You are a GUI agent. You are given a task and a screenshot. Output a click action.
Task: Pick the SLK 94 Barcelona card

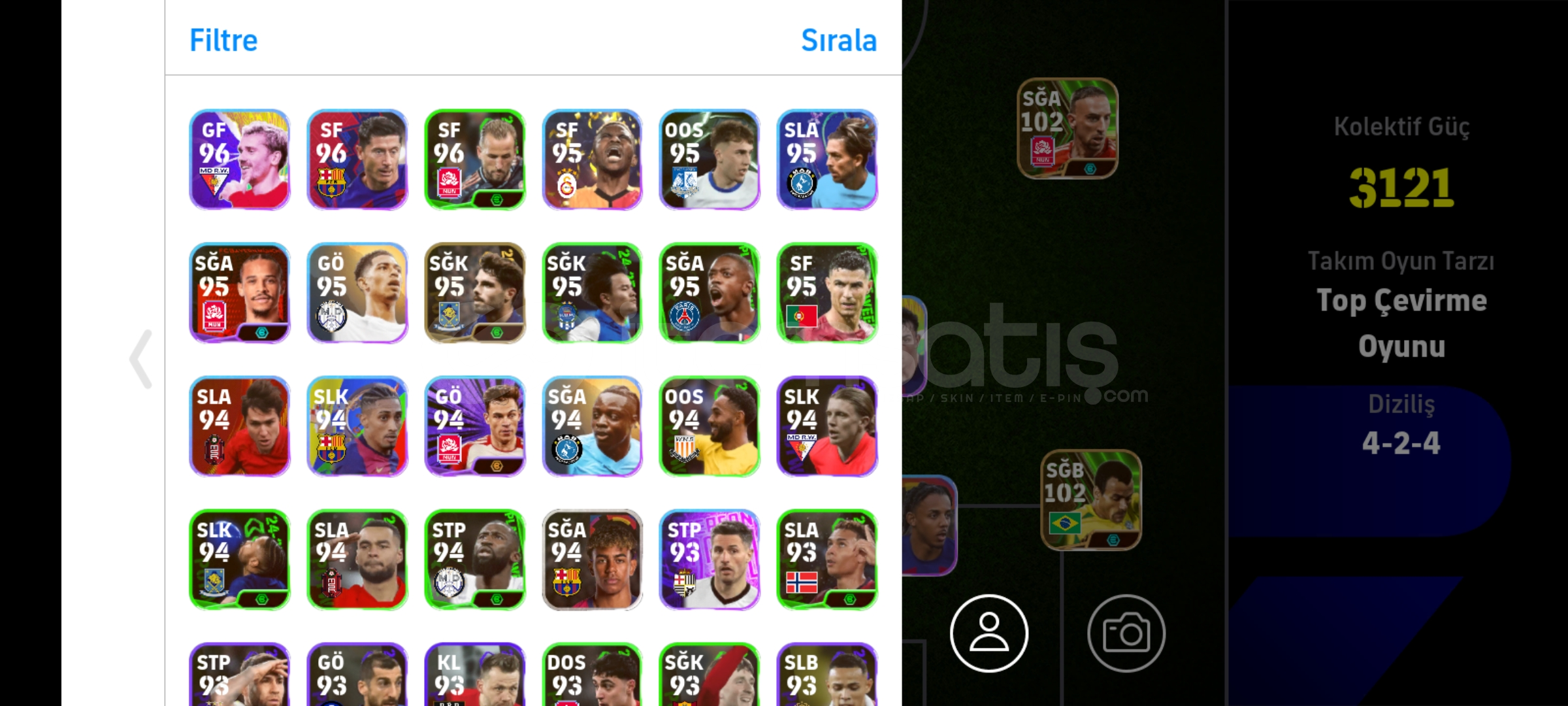pos(357,426)
